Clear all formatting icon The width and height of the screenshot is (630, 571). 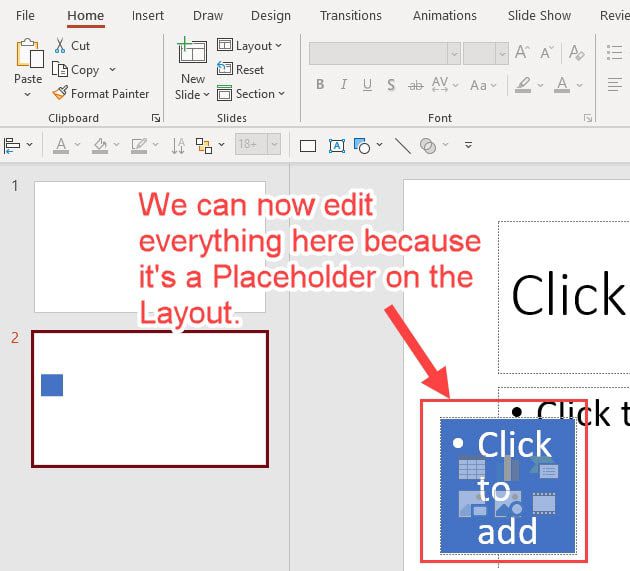coord(577,52)
